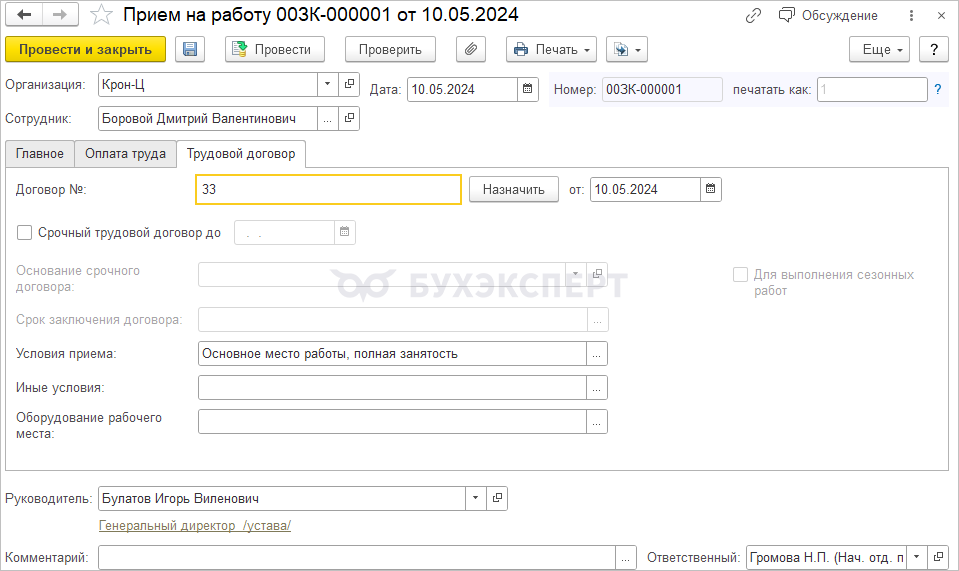Click Провести и закрыть button
Viewport: 959px width, 571px height.
click(x=85, y=50)
